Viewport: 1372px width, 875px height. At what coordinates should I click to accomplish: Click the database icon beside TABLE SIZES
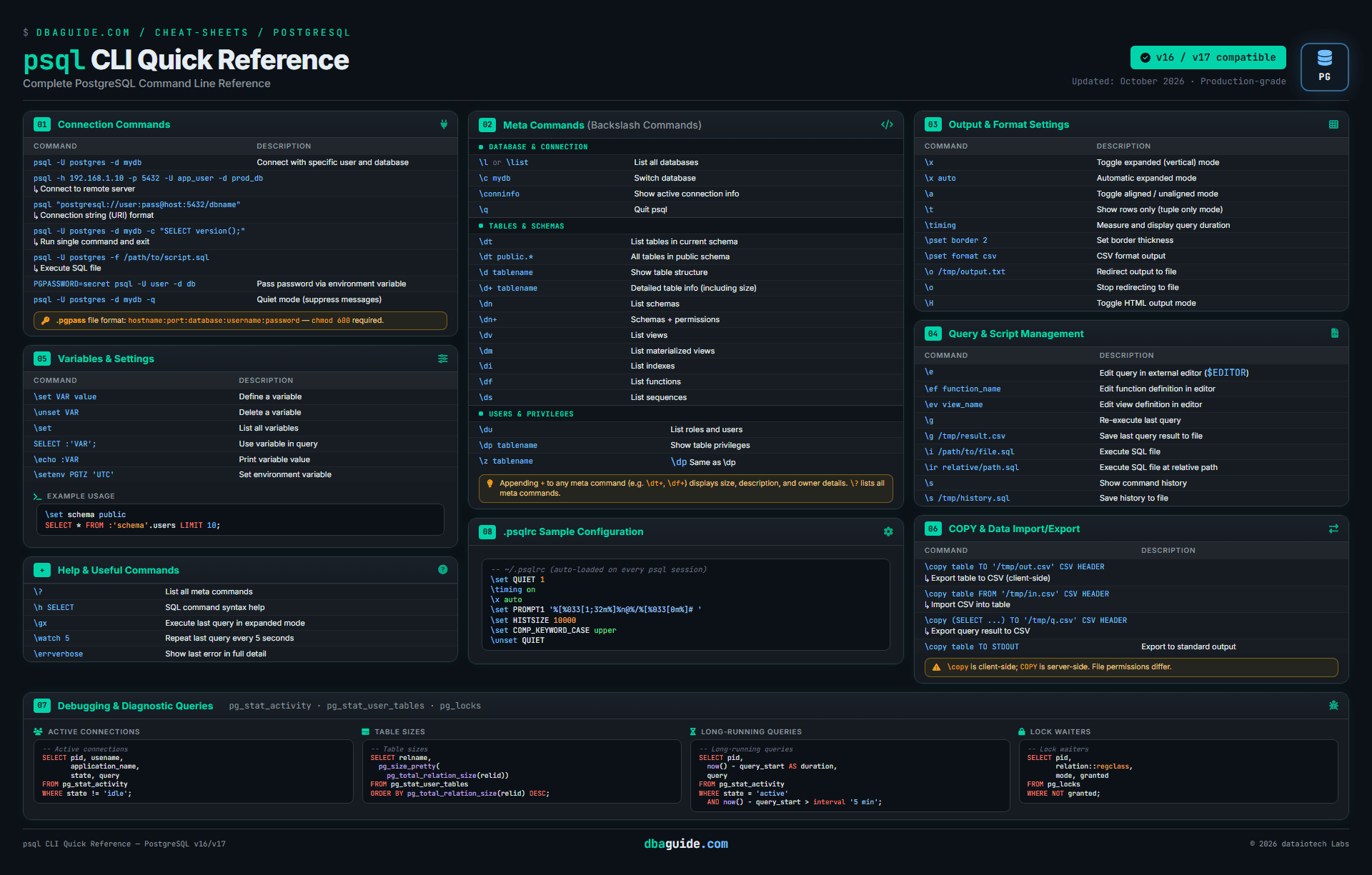[366, 732]
